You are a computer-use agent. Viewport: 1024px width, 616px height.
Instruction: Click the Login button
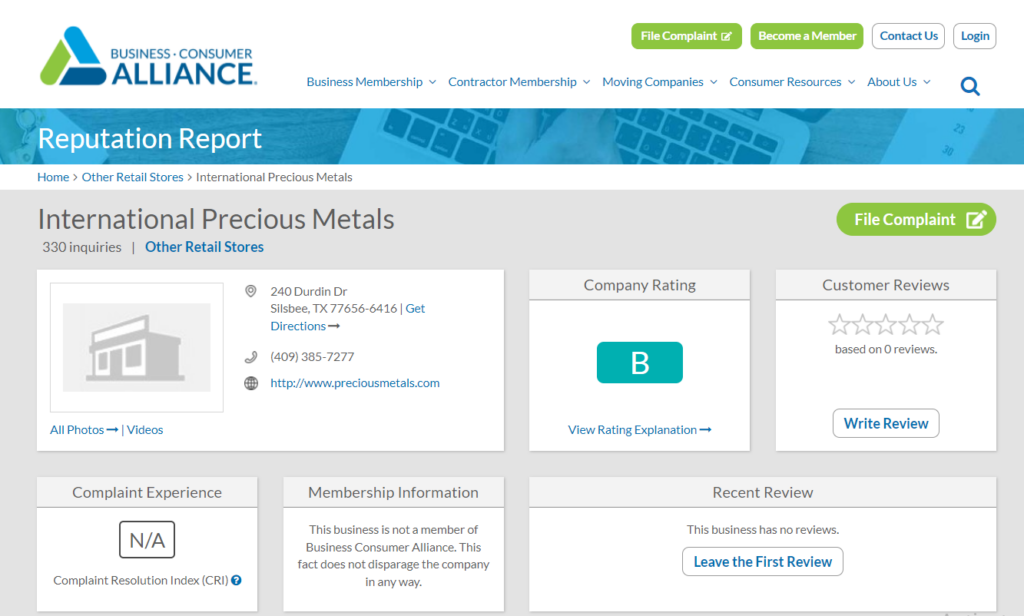point(974,36)
